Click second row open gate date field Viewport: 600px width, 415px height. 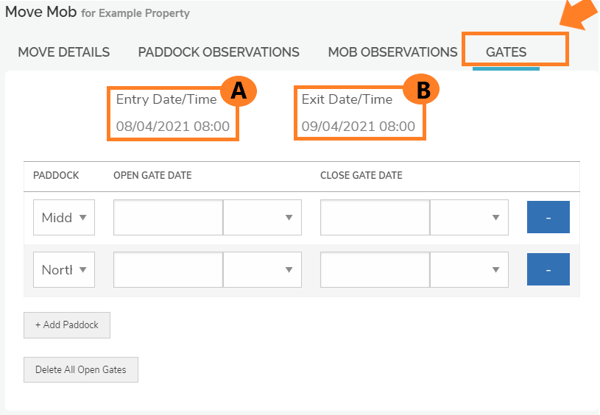point(168,269)
